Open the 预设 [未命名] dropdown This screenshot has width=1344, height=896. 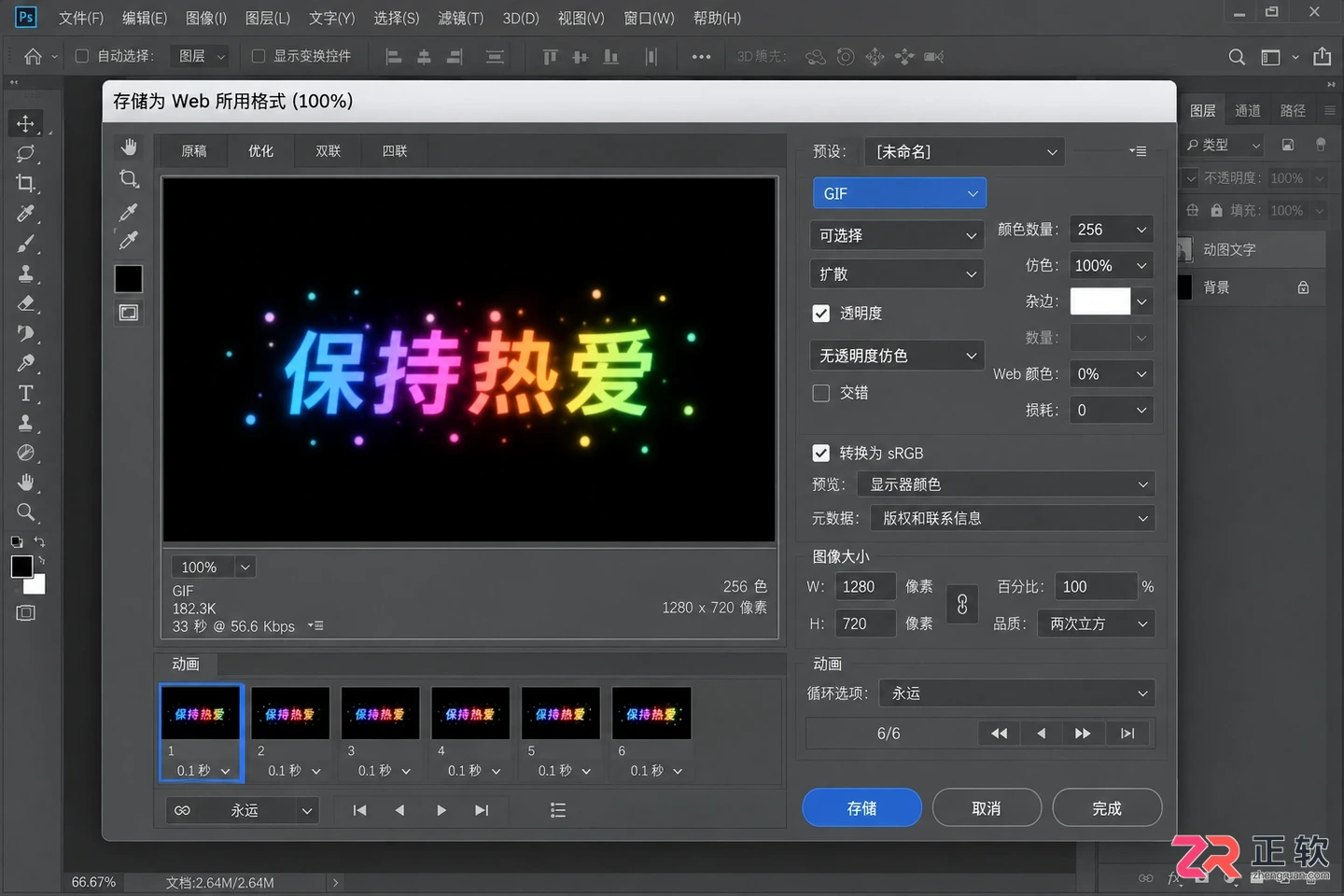[x=964, y=151]
